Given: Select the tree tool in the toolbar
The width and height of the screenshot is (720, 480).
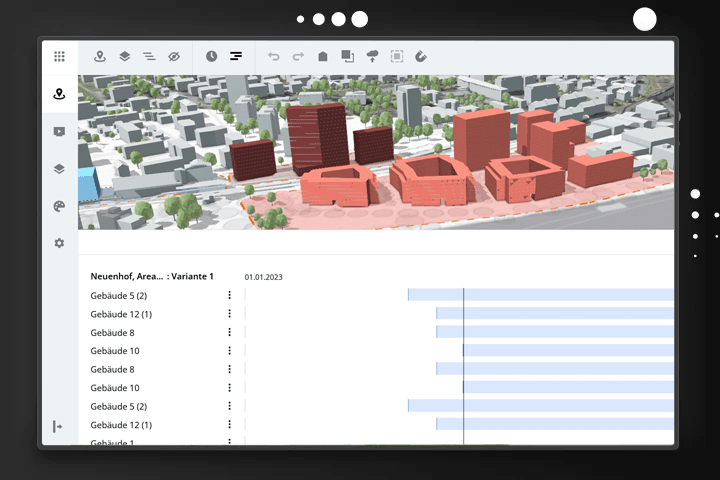Looking at the screenshot, I should coord(372,57).
